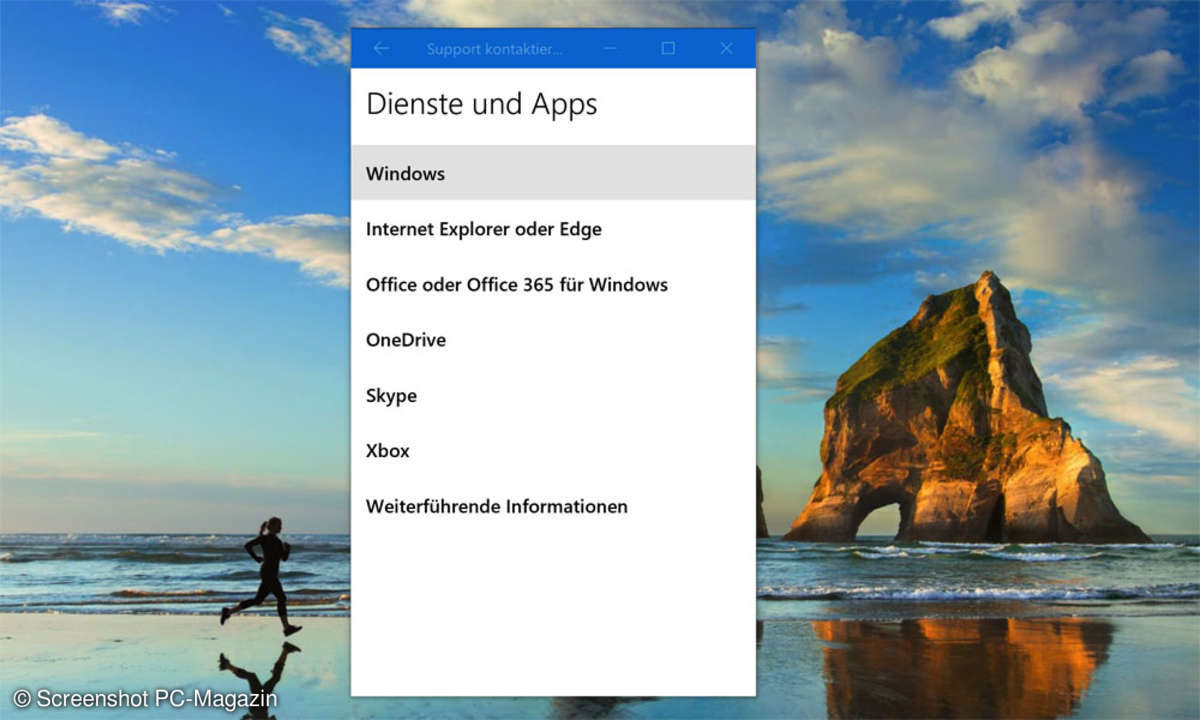Select the OneDrive entry
The image size is (1200, 720).
click(553, 340)
